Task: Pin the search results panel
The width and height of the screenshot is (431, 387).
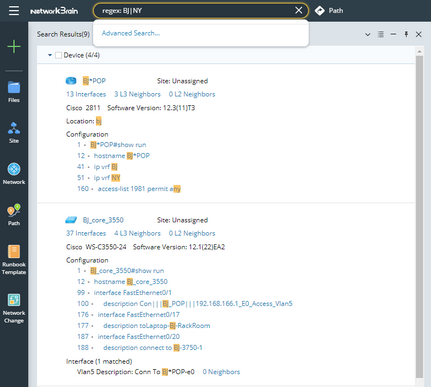Action: point(406,34)
